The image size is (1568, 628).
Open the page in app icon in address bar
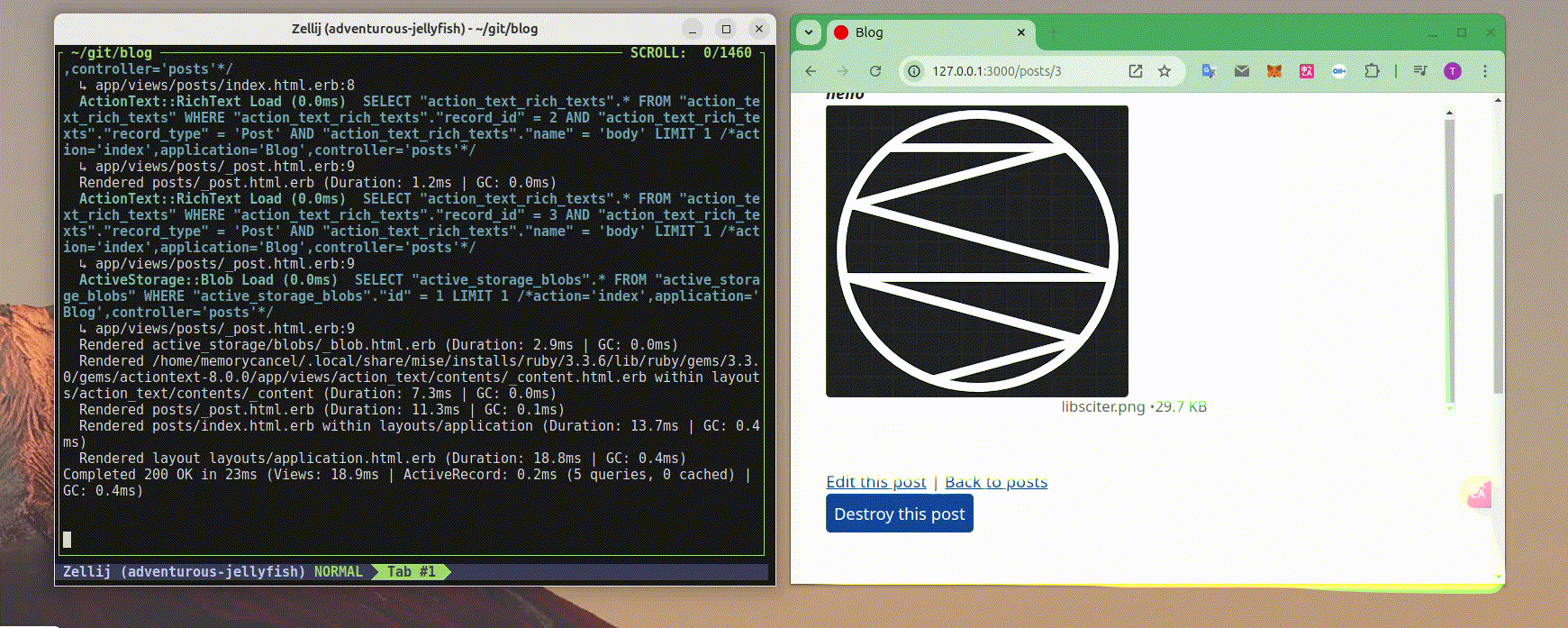(x=1136, y=71)
